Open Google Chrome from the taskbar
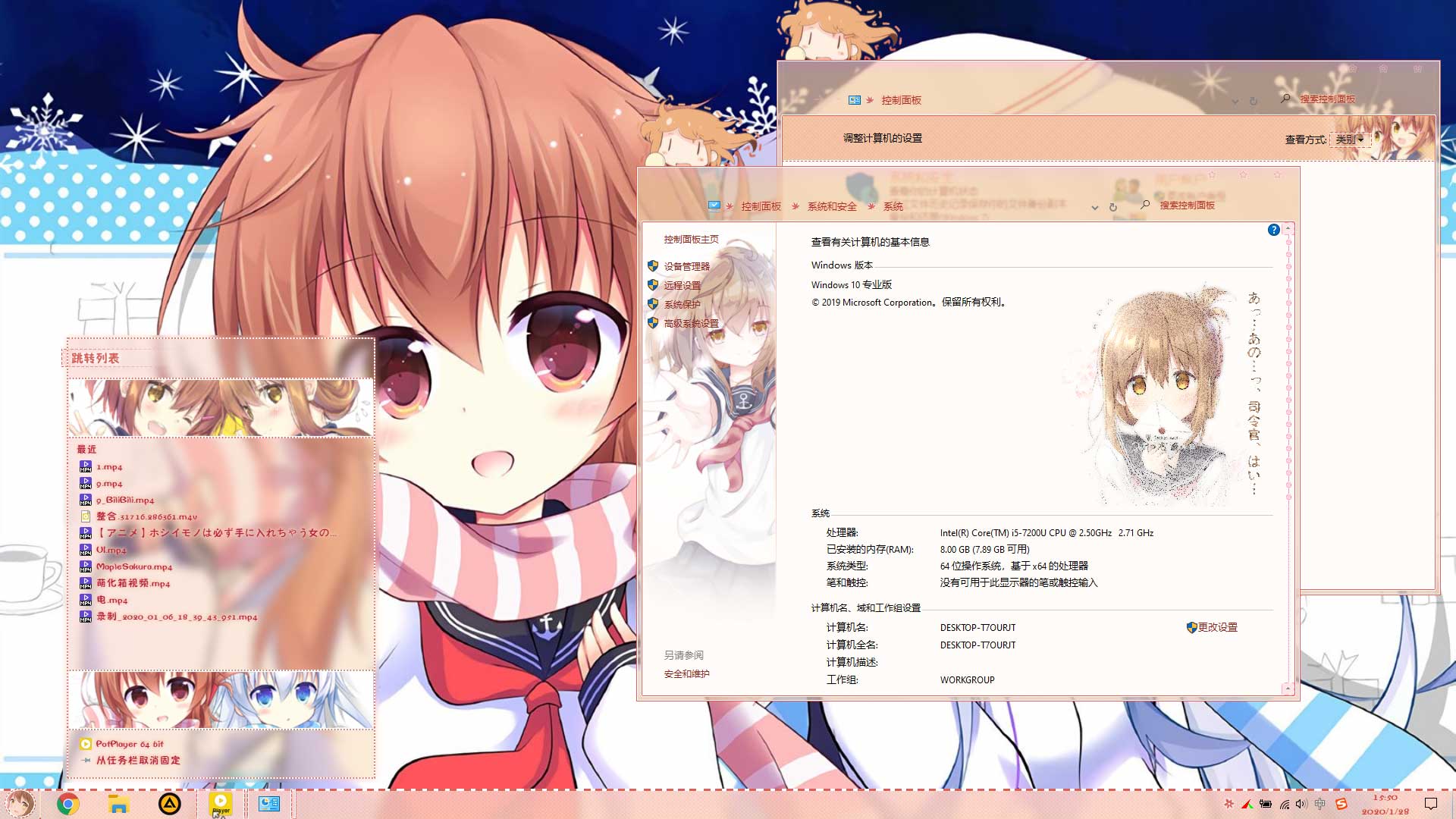The image size is (1456, 819). pos(68,804)
